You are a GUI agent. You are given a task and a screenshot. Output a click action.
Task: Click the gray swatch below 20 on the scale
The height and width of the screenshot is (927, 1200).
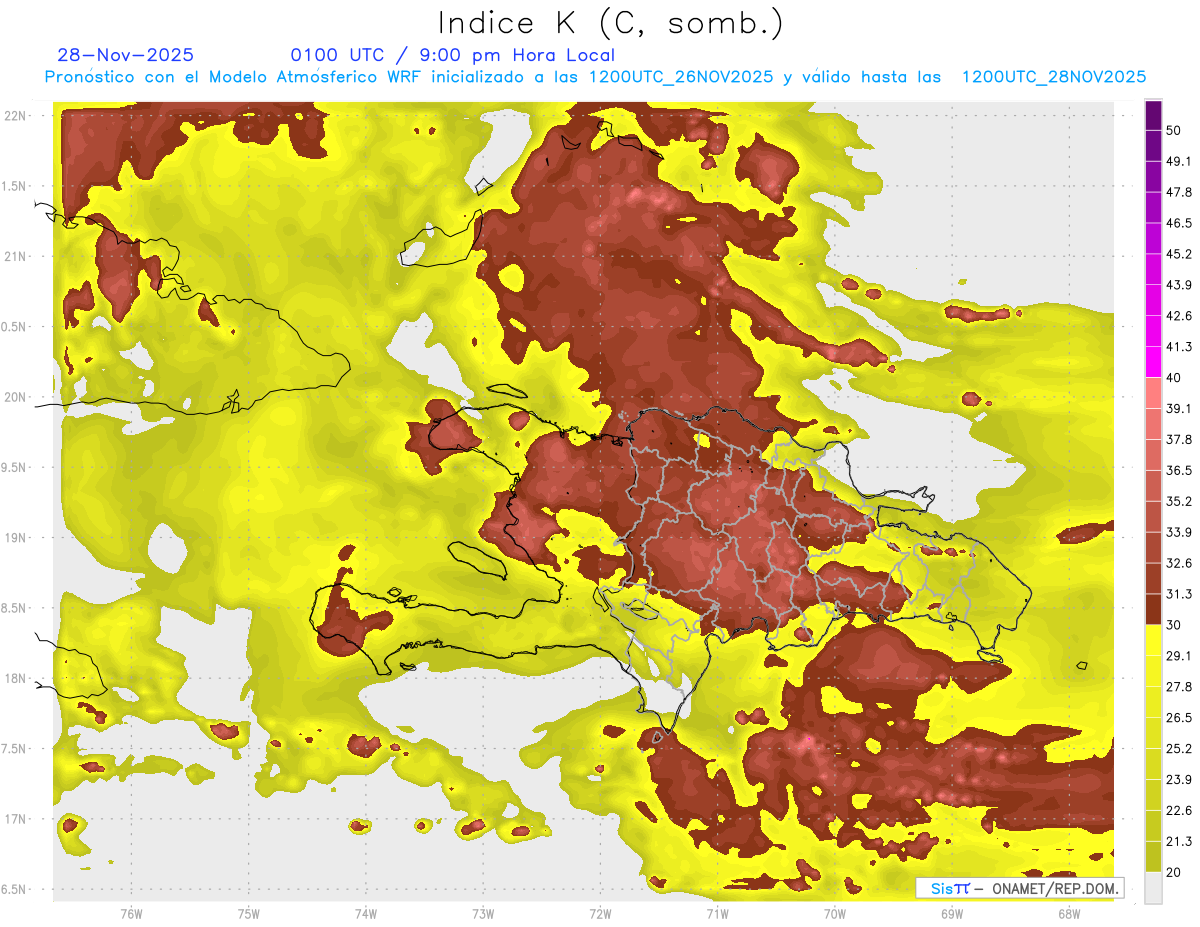click(1153, 887)
